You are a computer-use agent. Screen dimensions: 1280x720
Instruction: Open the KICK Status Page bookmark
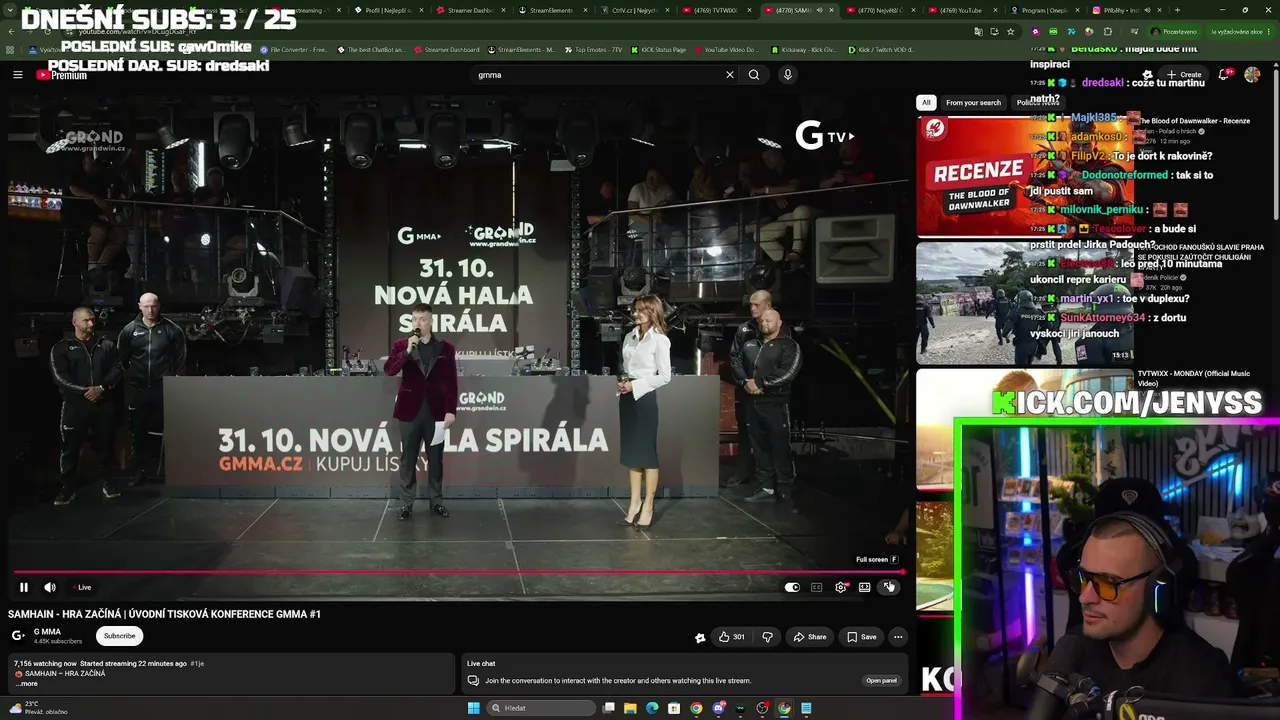point(658,49)
